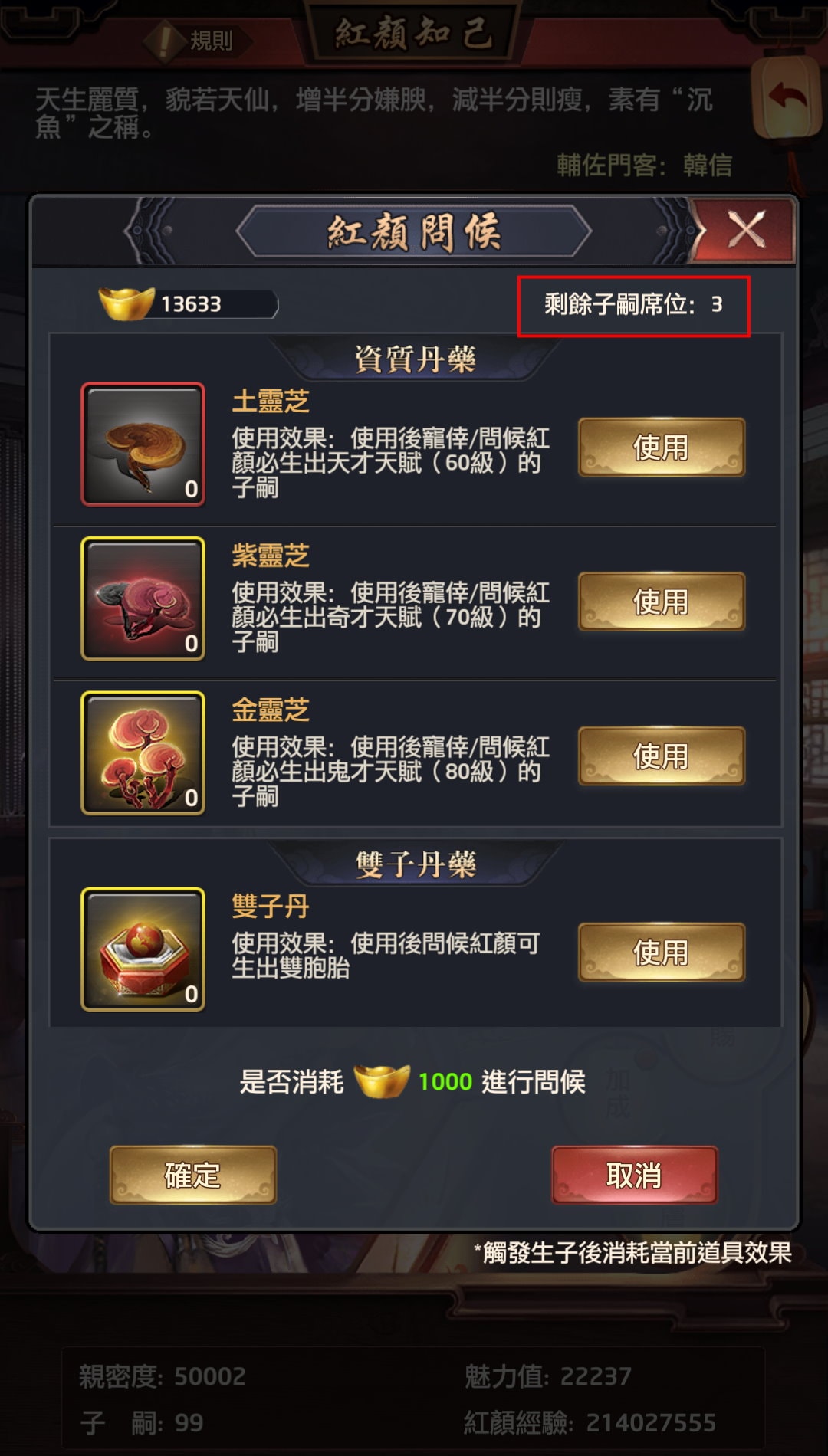828x1456 pixels.
Task: Tap the gold ingot currency icon
Action: click(x=127, y=303)
